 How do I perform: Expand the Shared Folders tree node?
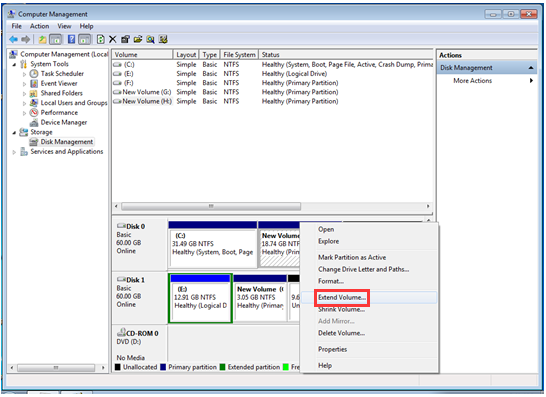24,94
